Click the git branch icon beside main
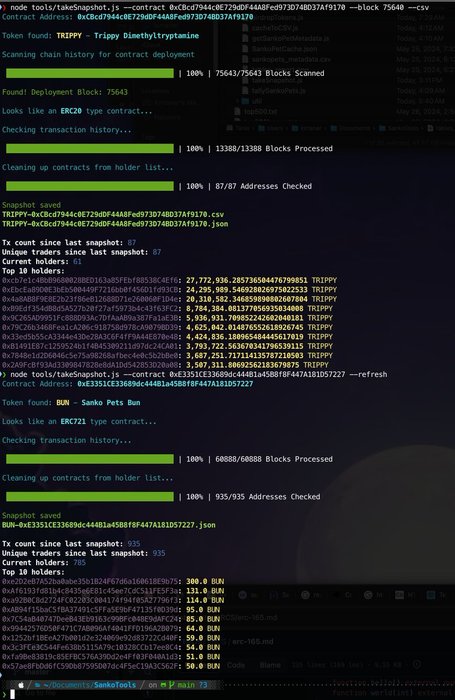The image size is (455, 700). click(x=171, y=685)
